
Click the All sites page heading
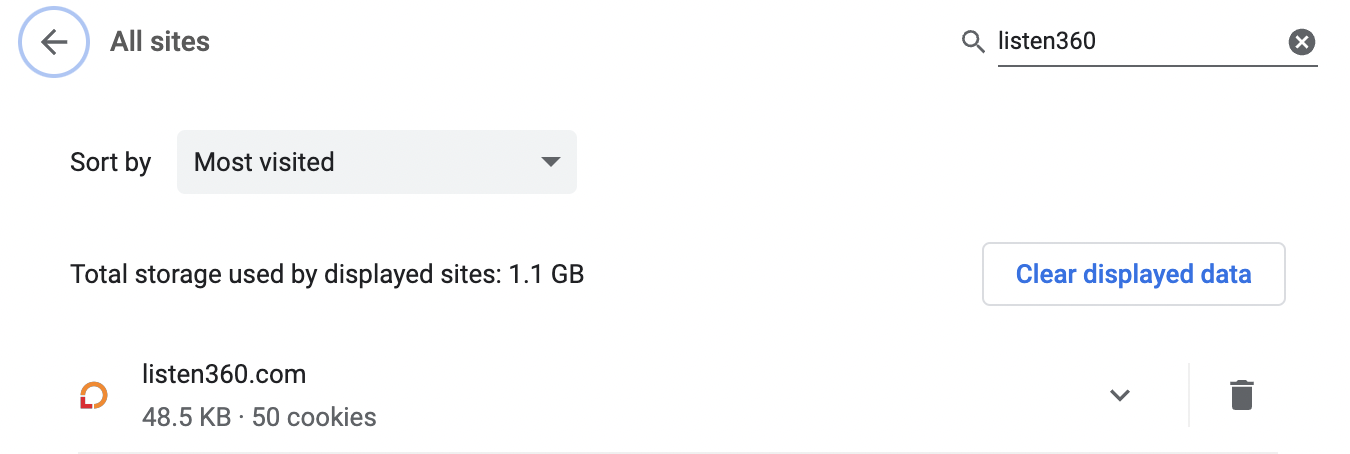click(160, 42)
